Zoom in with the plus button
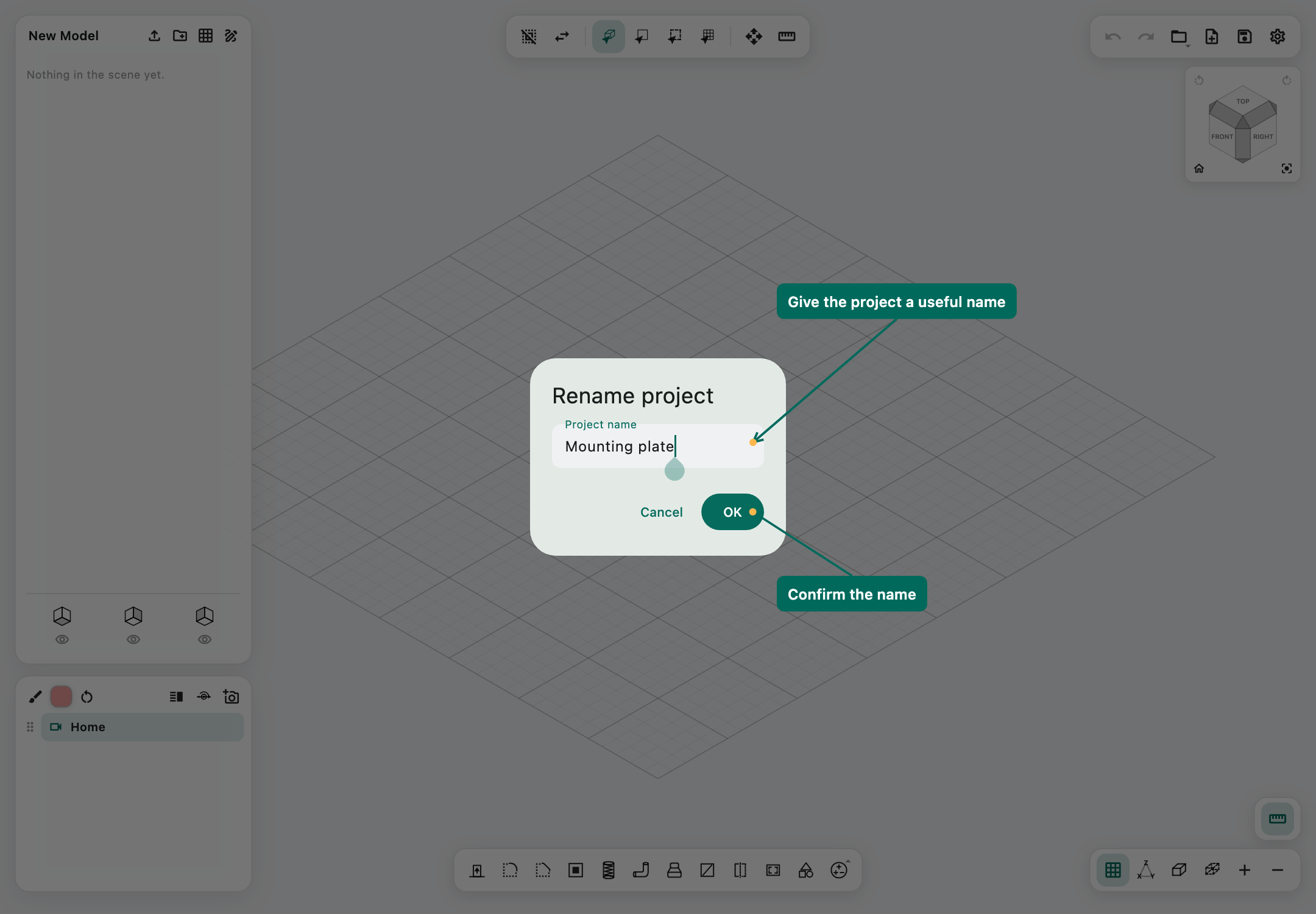Screen dimensions: 1316x914 point(1245,870)
